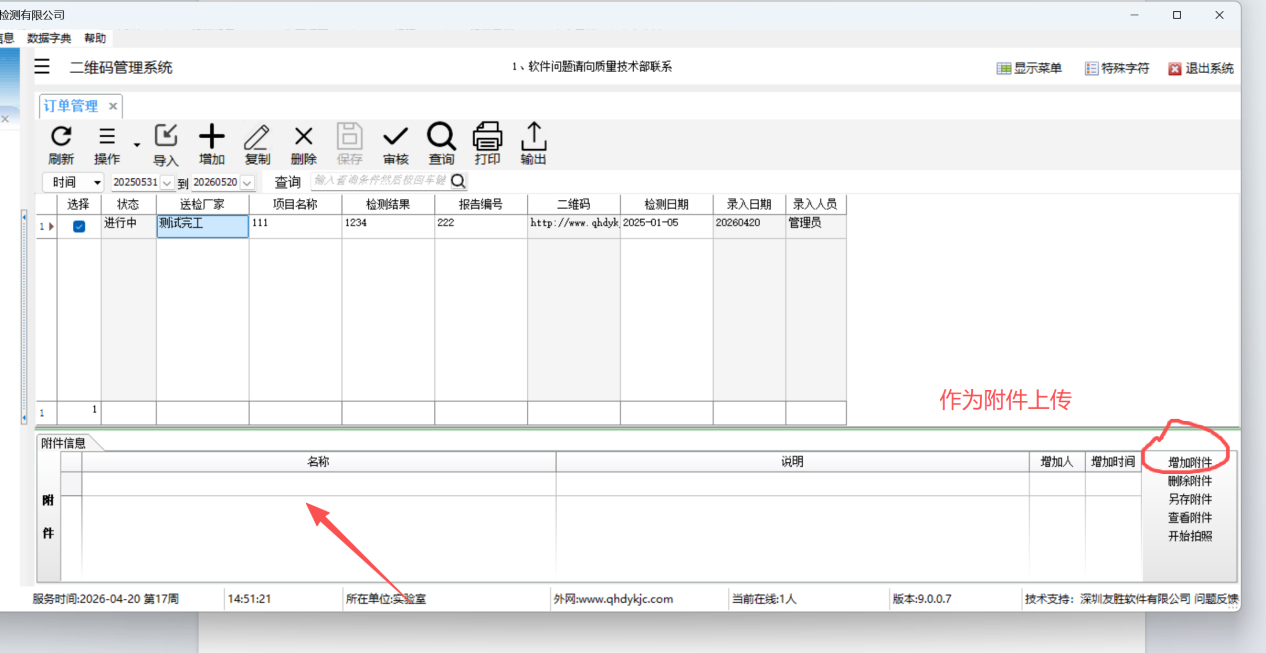The image size is (1266, 653).
Task: Click the Audit (审核) checkmark icon
Action: tap(395, 137)
